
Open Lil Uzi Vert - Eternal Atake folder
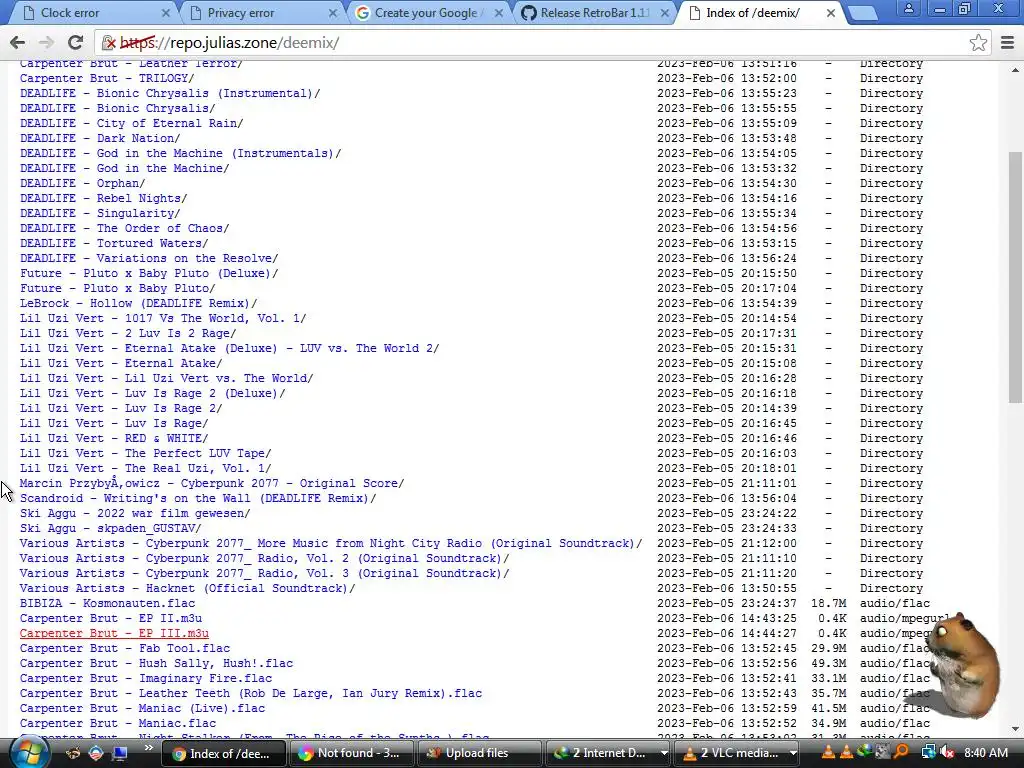[121, 364]
